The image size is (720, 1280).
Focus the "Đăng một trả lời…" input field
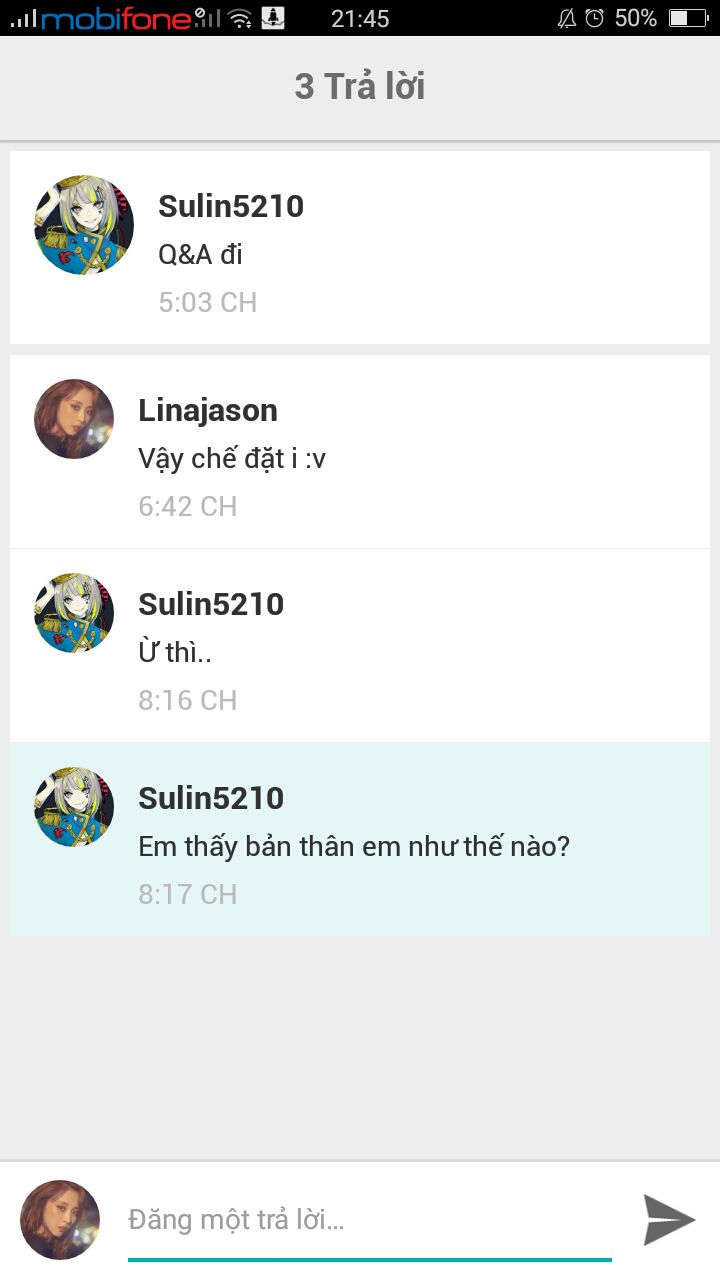tap(370, 1221)
